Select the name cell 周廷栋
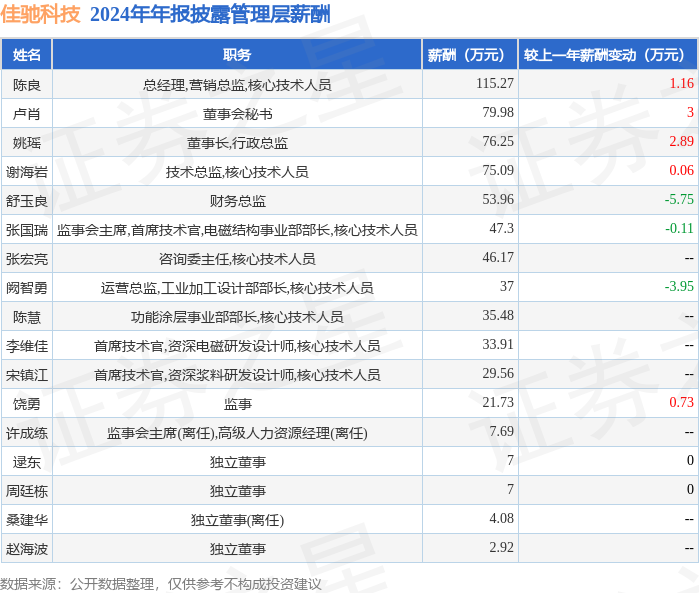The width and height of the screenshot is (699, 593). [x=27, y=491]
